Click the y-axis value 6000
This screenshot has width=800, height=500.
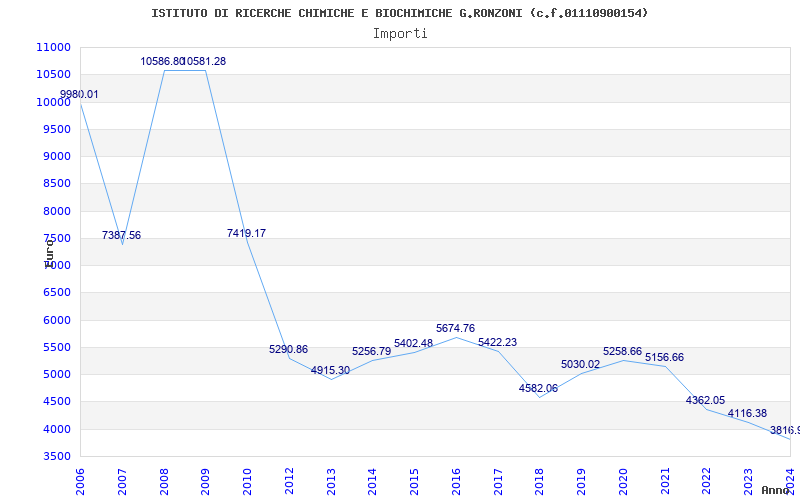point(56,320)
